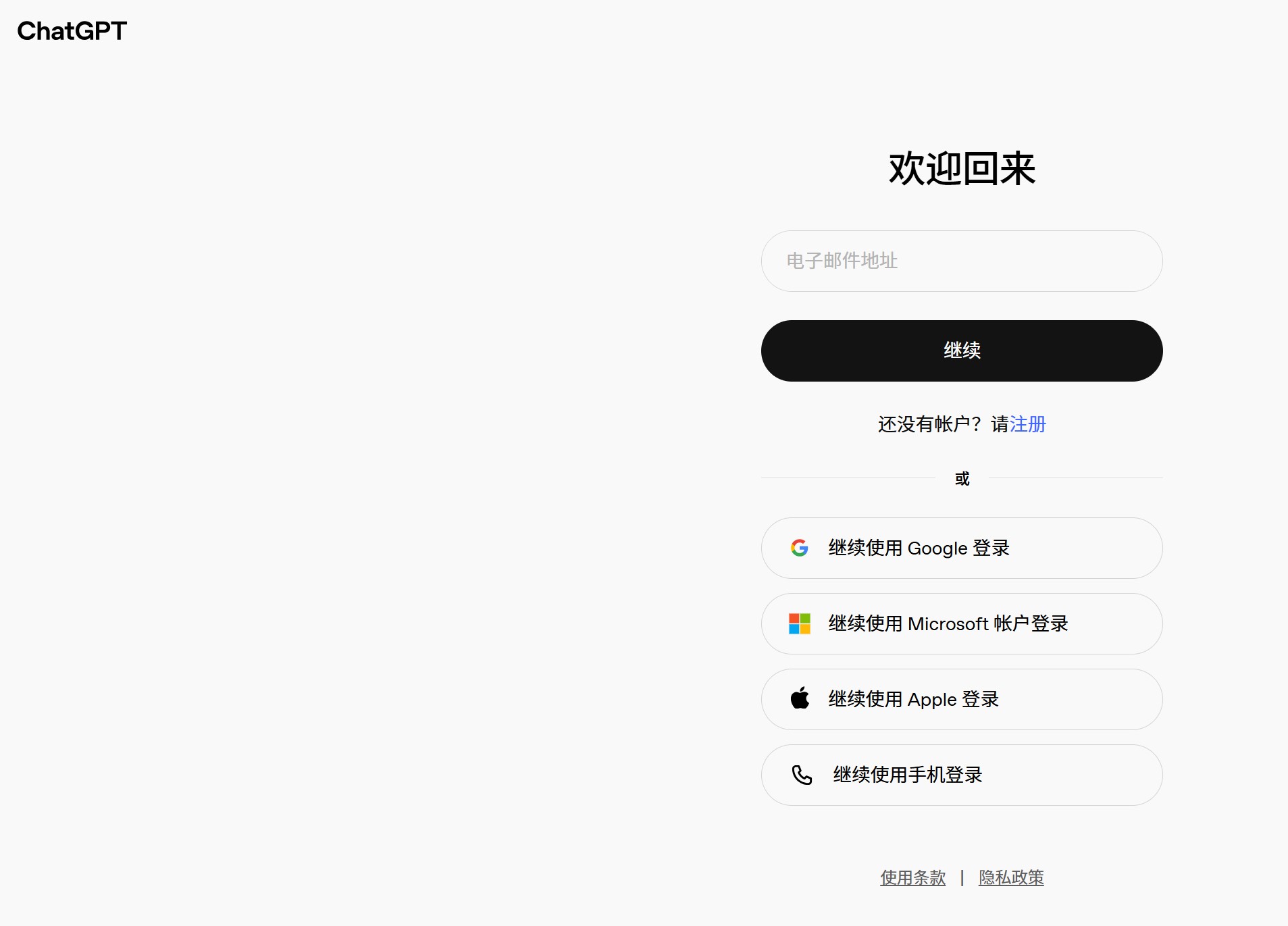This screenshot has width=1288, height=926.
Task: Click the 或 divider label
Action: [x=962, y=479]
